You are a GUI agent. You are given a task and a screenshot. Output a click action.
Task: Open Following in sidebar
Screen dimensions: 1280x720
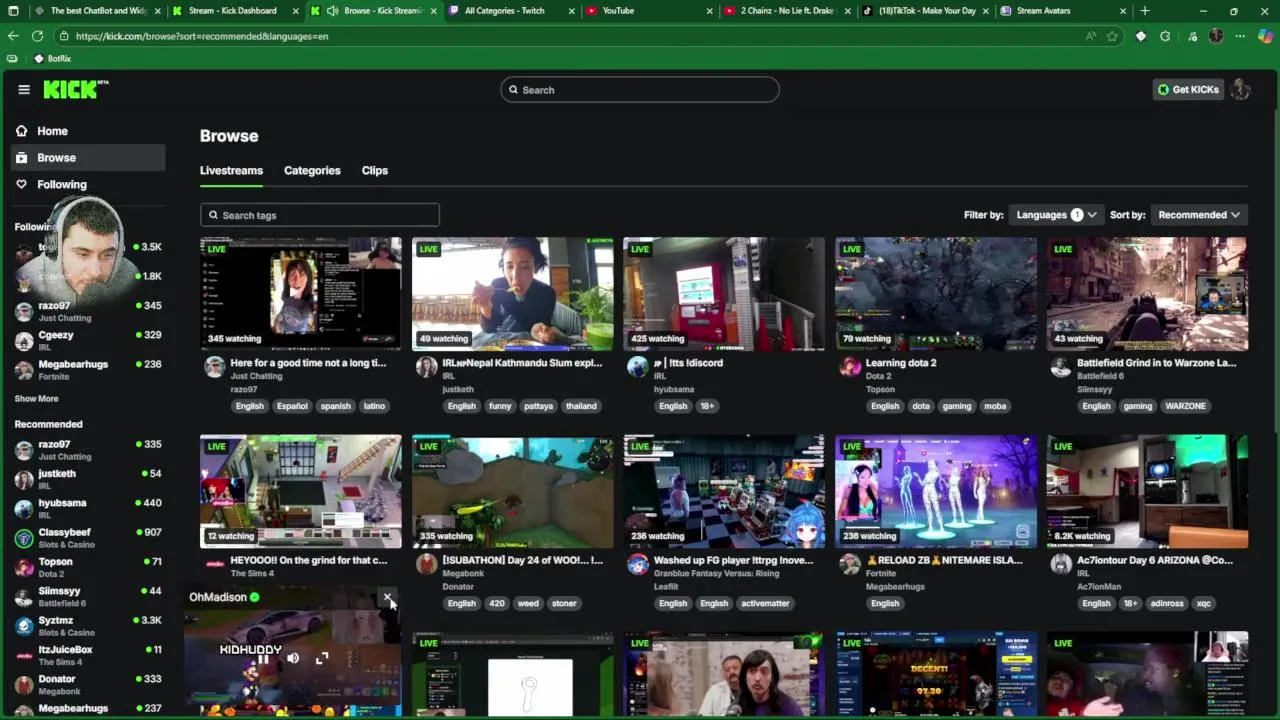88,184
